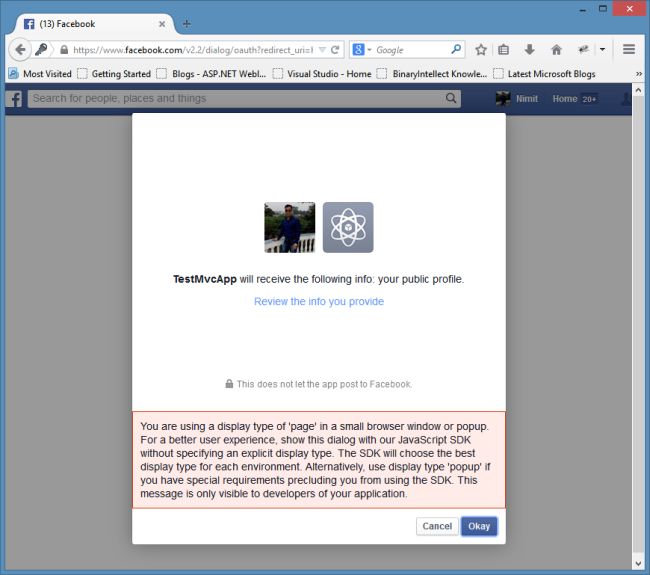Open the downloads arrow icon

click(x=529, y=50)
